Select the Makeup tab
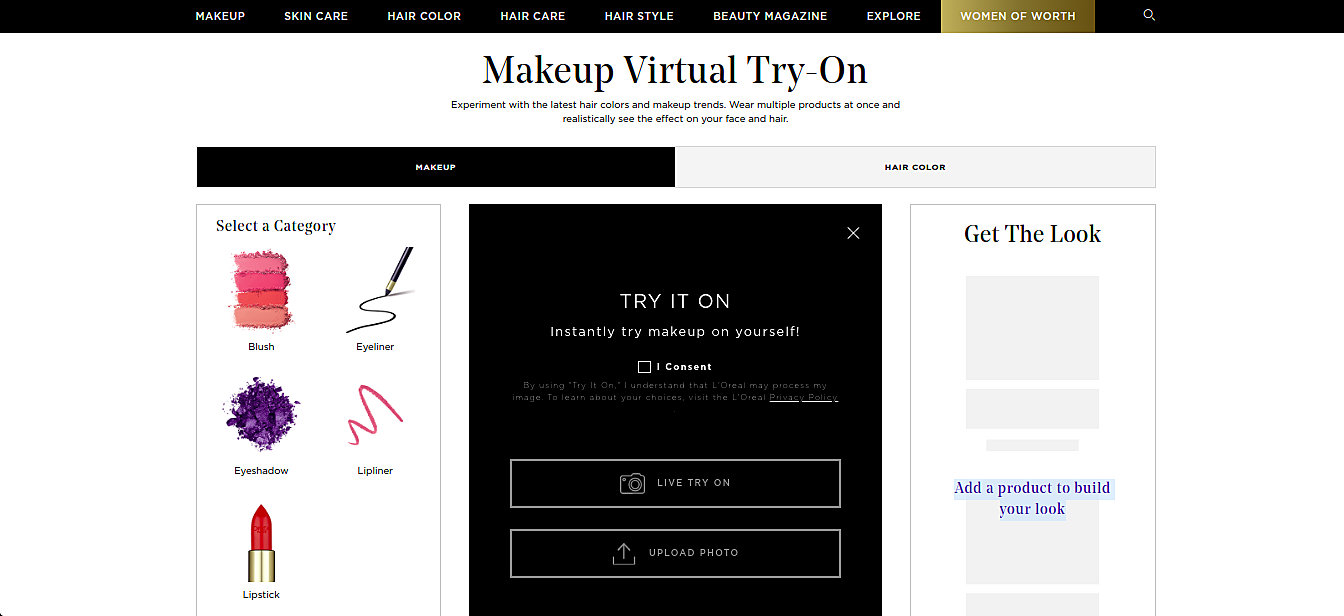The image size is (1344, 616). pyautogui.click(x=436, y=167)
